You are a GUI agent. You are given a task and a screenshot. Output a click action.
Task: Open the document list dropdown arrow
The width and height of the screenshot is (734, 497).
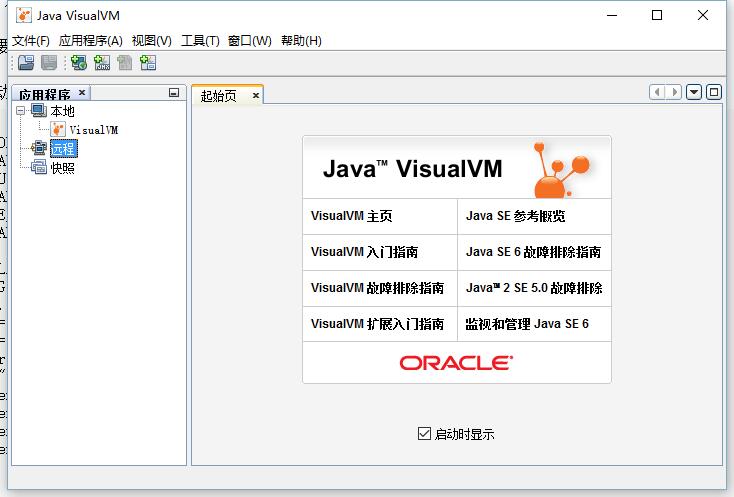(x=694, y=92)
